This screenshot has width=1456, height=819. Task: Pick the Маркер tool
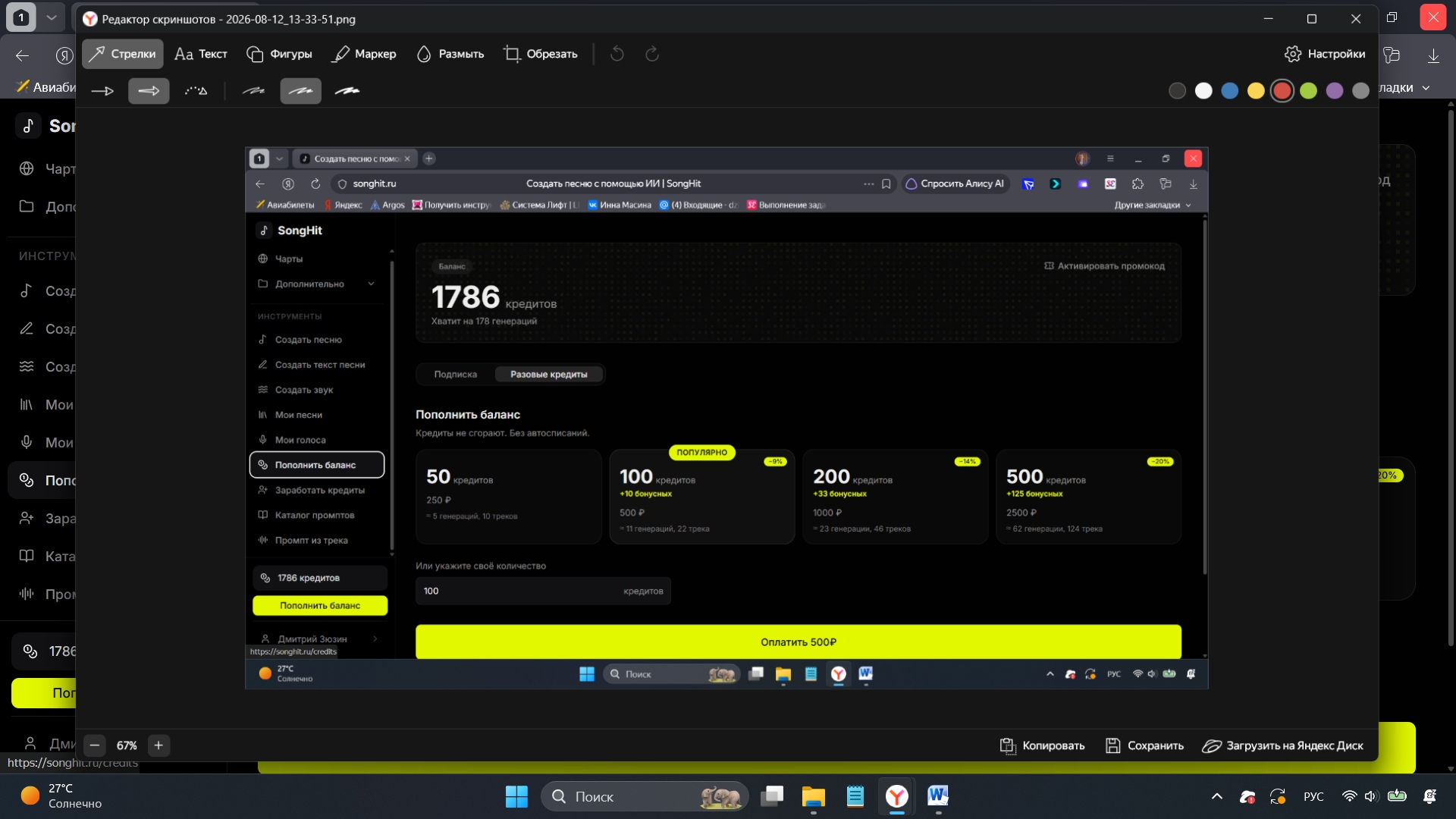pos(365,54)
